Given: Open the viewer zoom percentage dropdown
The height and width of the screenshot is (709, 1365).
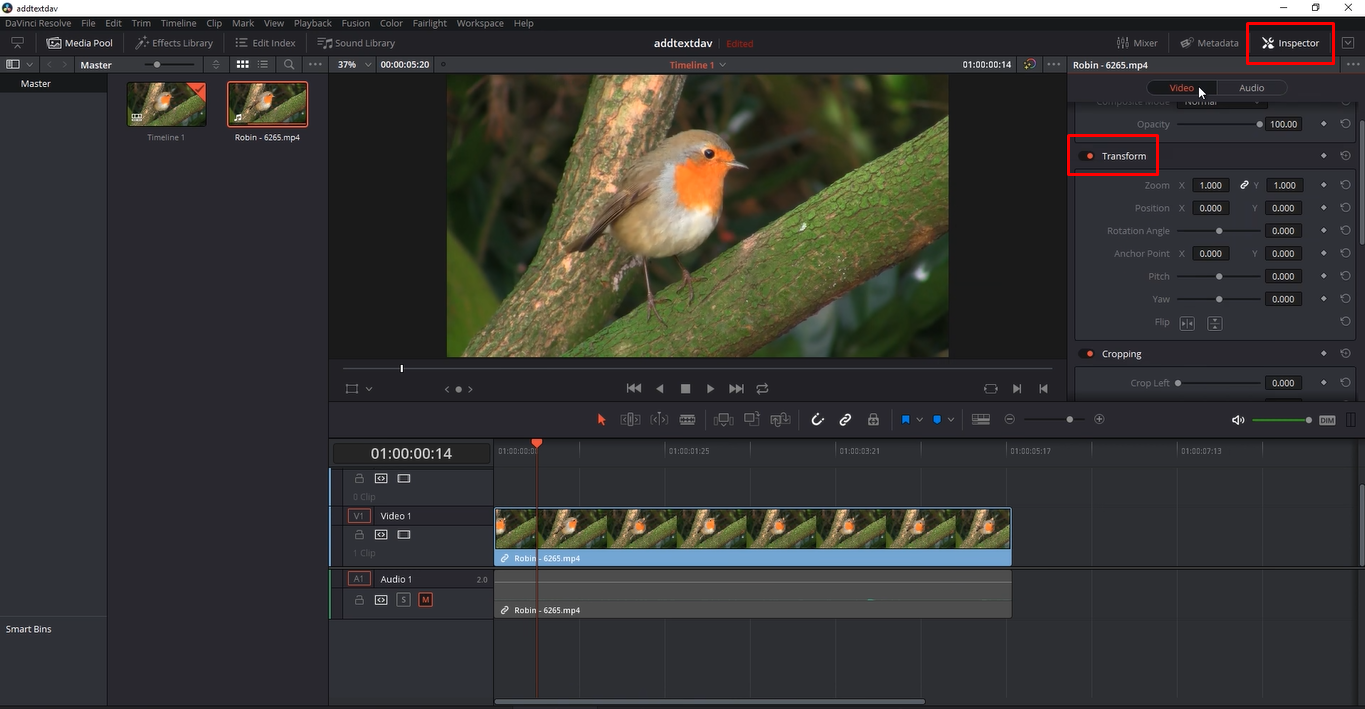Looking at the screenshot, I should click(x=350, y=64).
